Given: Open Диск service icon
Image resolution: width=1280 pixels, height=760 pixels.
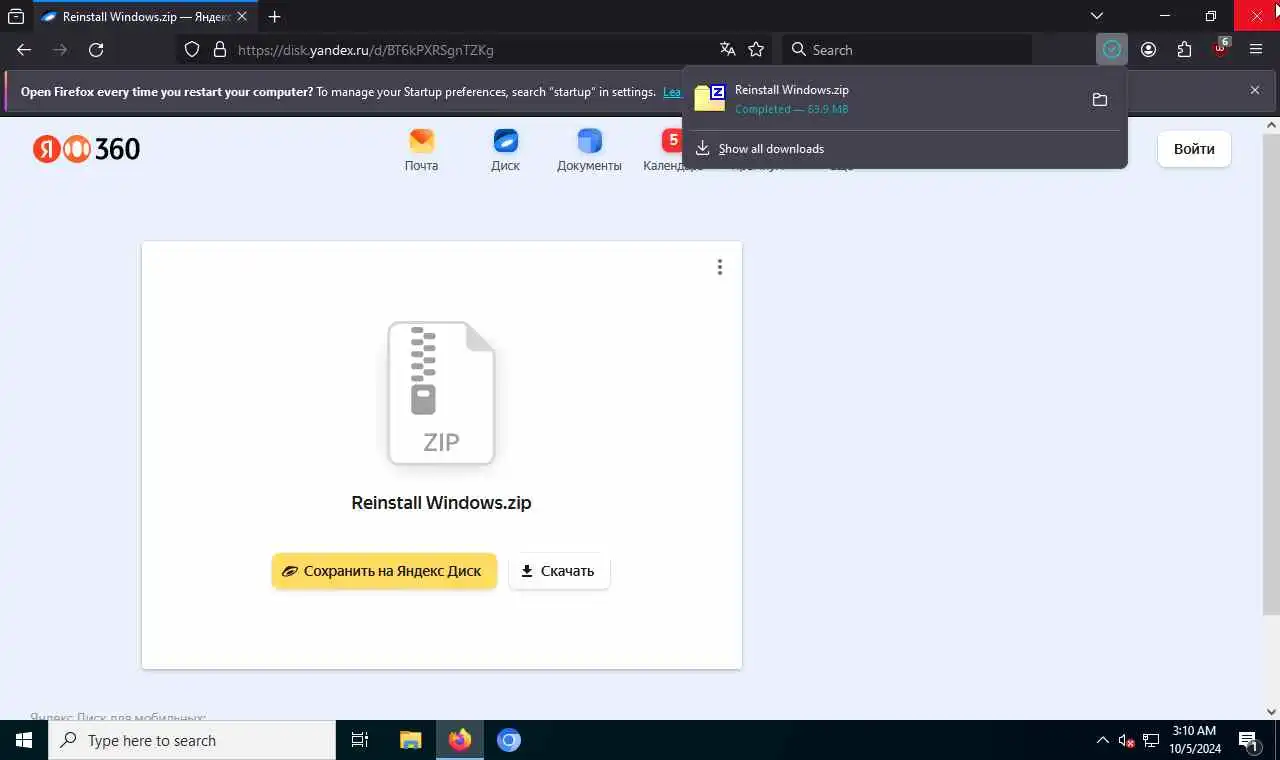Looking at the screenshot, I should (x=505, y=150).
